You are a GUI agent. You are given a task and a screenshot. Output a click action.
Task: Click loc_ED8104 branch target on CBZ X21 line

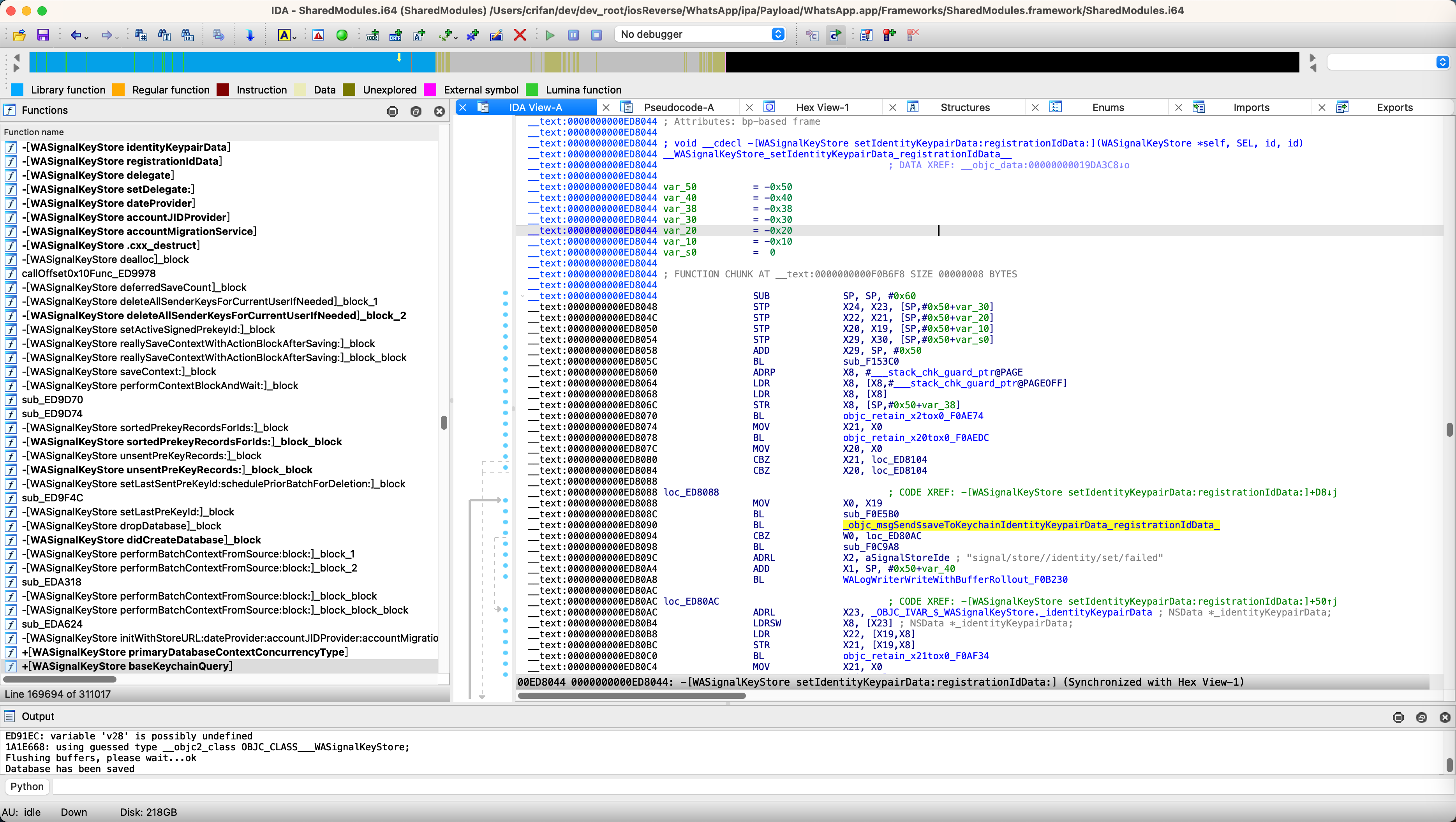[899, 460]
